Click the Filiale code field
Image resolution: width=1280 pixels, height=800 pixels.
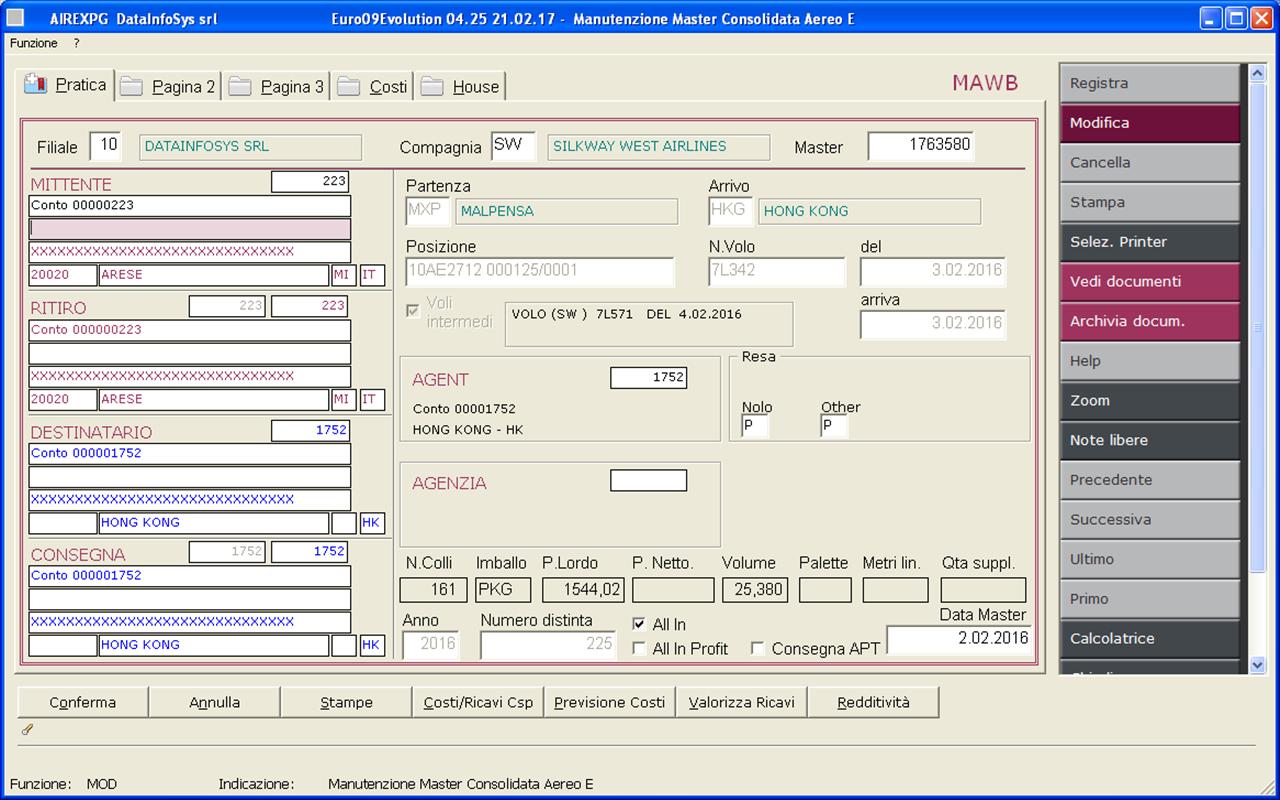point(105,146)
